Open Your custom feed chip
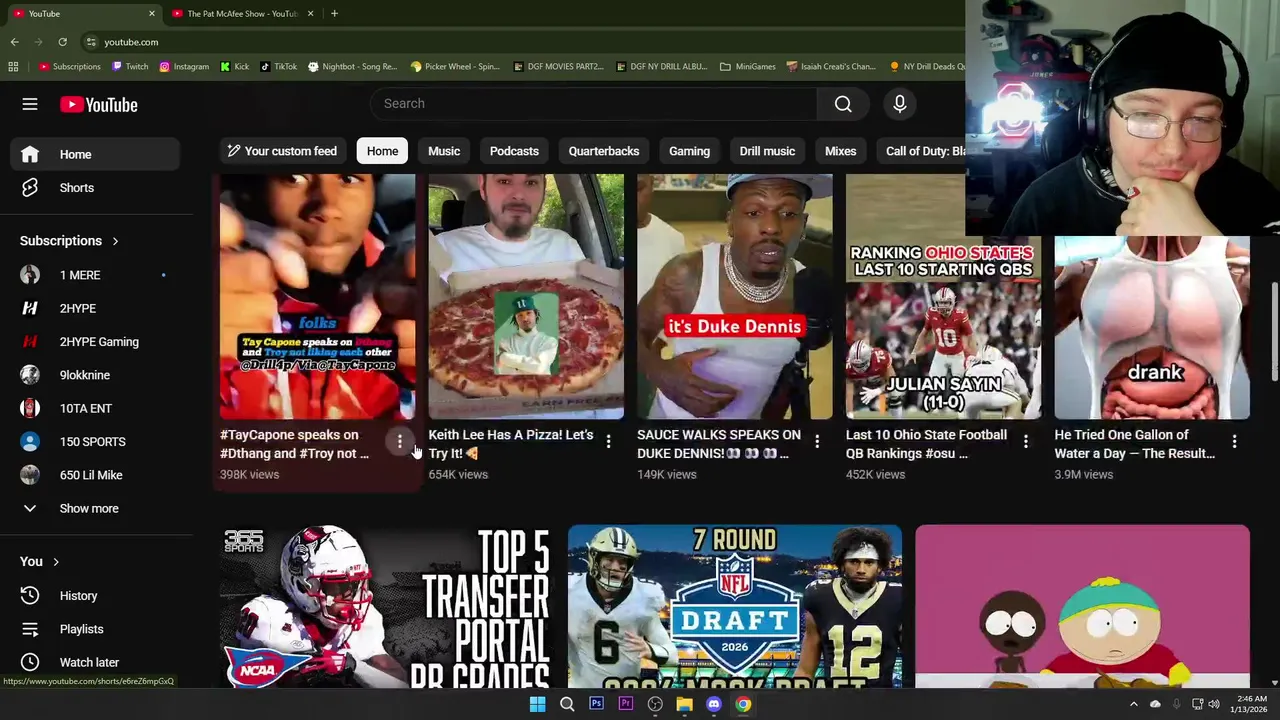This screenshot has height=720, width=1280. 282,151
